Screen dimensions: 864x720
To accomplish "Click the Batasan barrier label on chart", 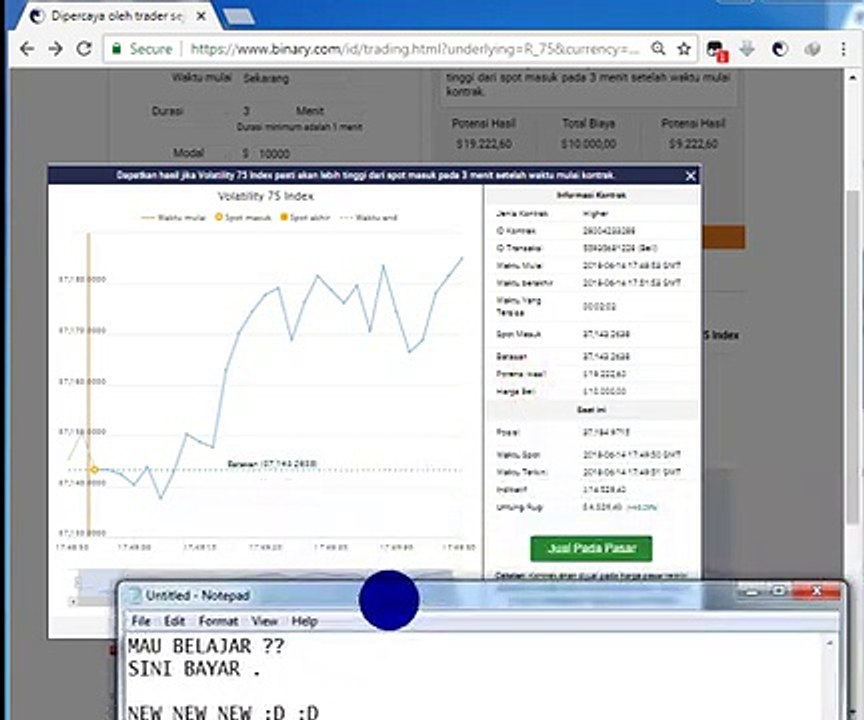I will coord(272,464).
